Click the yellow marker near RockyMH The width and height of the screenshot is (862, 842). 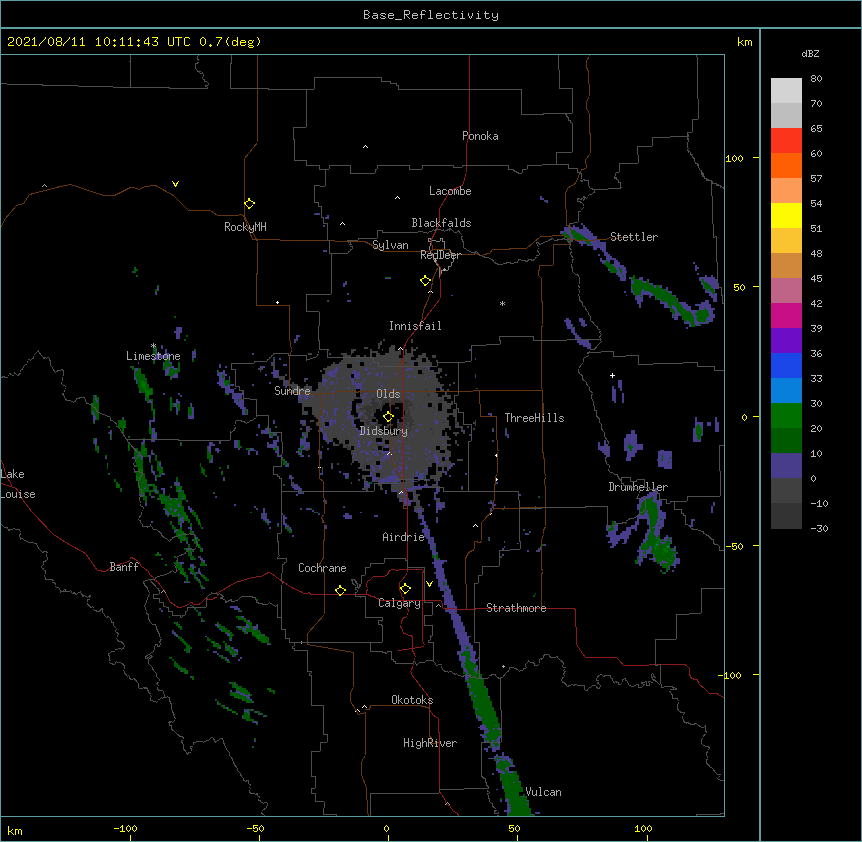click(x=249, y=204)
